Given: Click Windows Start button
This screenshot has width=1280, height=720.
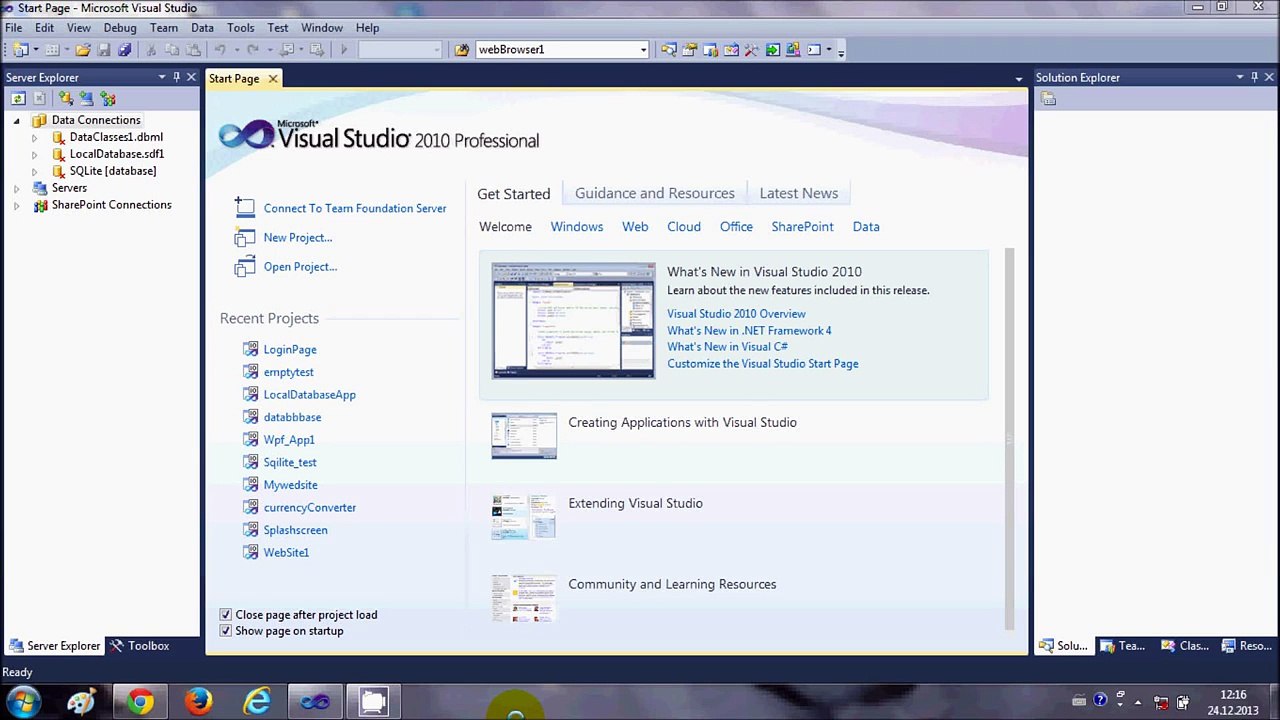Looking at the screenshot, I should pos(22,702).
